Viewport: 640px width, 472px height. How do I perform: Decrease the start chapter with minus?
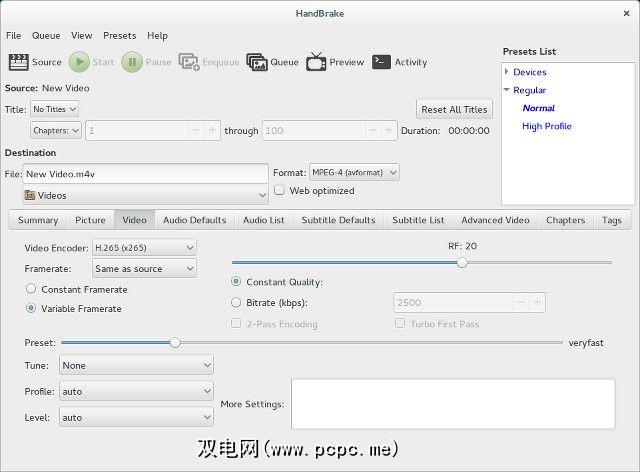point(196,131)
